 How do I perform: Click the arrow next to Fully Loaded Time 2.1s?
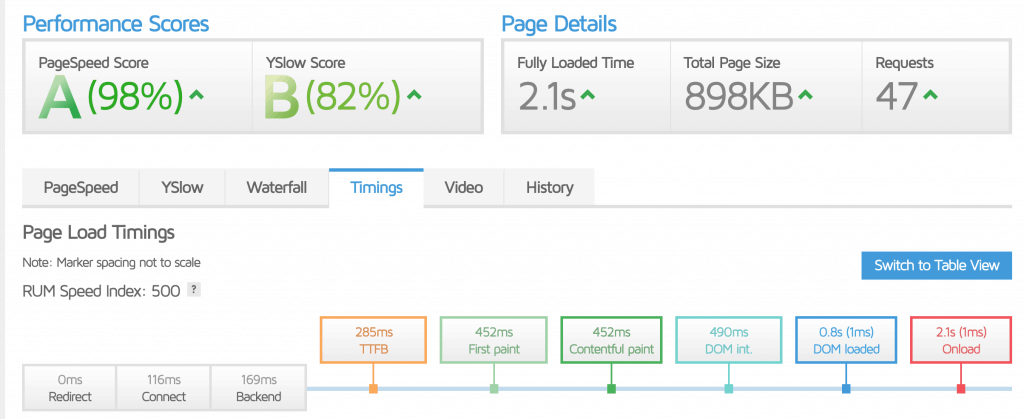coord(588,96)
